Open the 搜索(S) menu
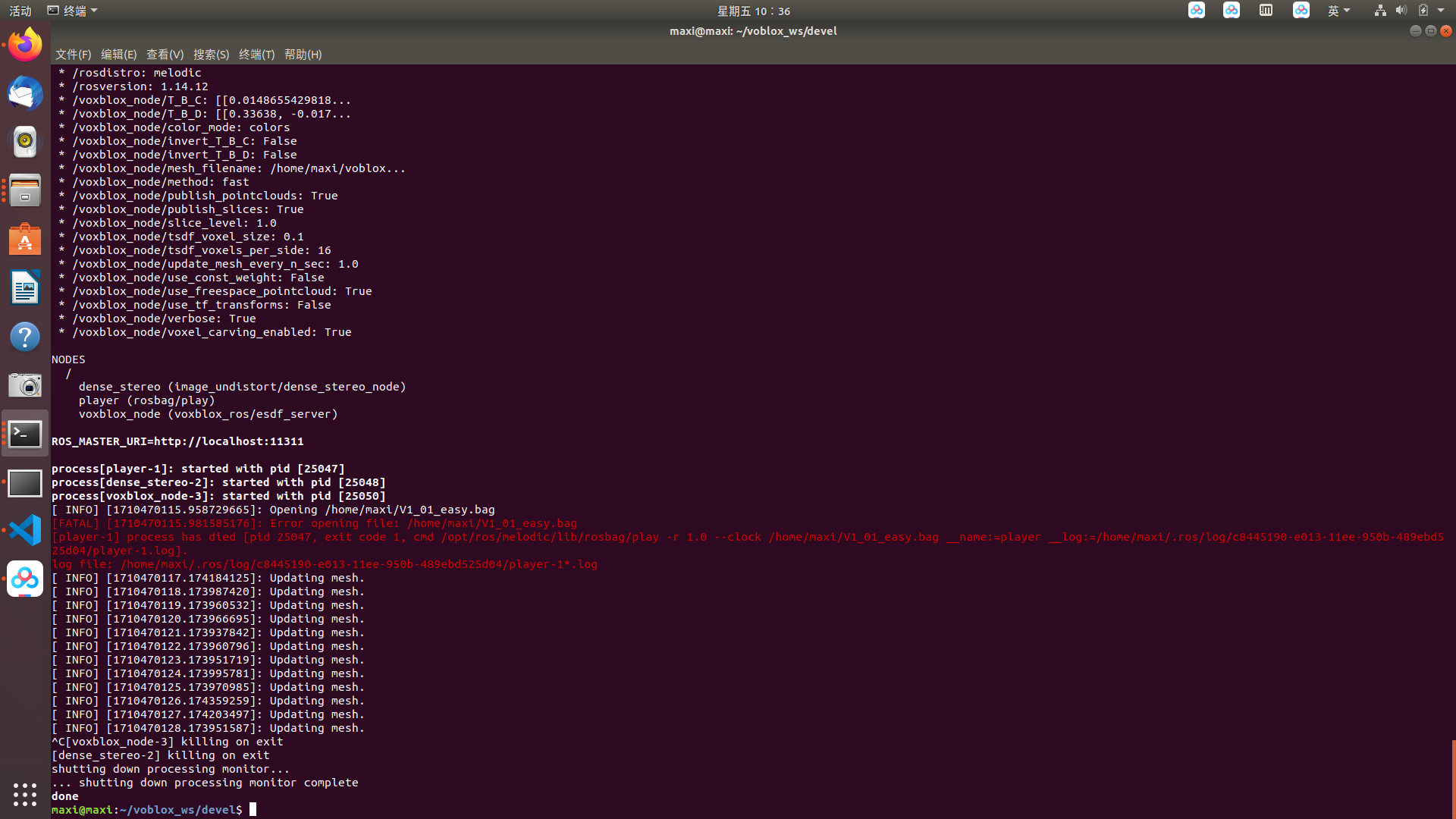The width and height of the screenshot is (1456, 819). [211, 55]
